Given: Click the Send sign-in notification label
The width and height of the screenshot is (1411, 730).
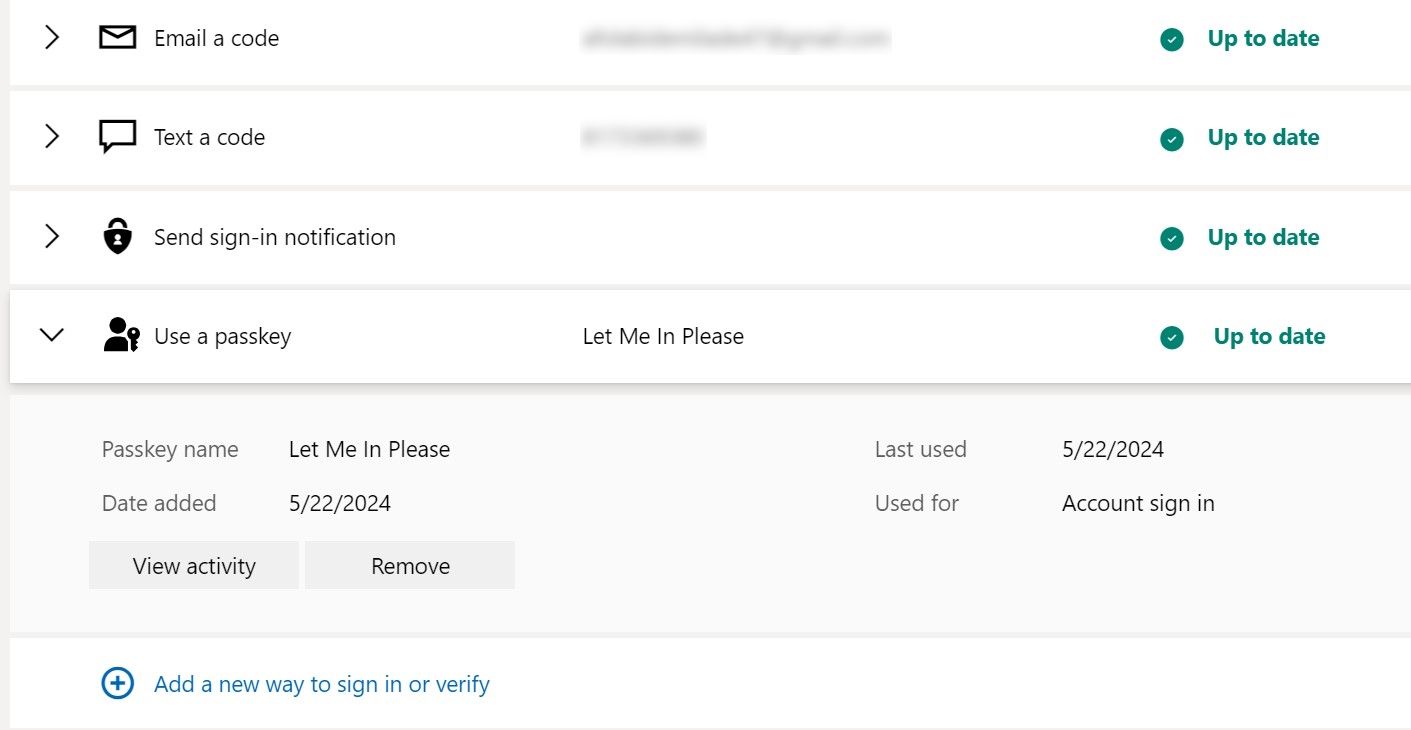Looking at the screenshot, I should [x=275, y=237].
